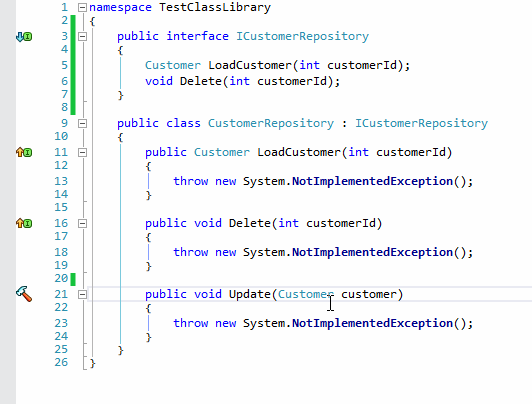Screen dimensions: 532x404
Task: Place the cursor in the interface's Delete declaration
Action: click(242, 81)
